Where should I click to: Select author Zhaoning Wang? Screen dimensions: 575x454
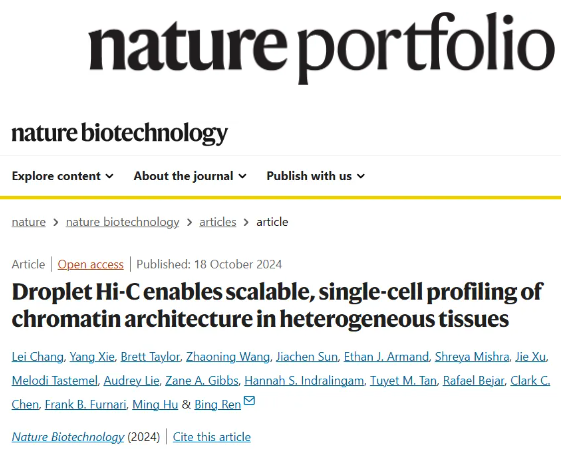[x=228, y=357]
